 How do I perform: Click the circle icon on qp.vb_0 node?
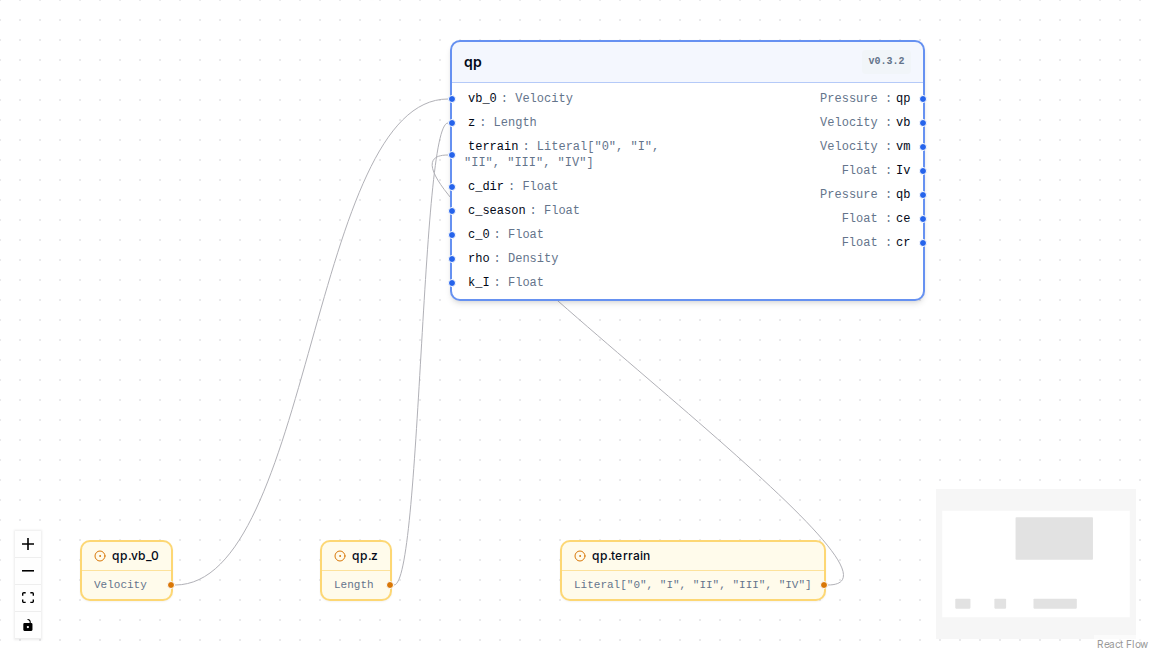pos(100,556)
